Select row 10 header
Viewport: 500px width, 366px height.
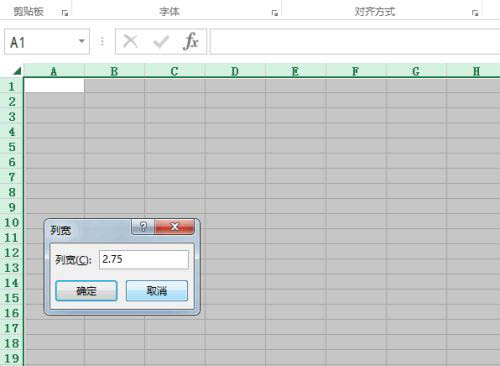point(12,222)
